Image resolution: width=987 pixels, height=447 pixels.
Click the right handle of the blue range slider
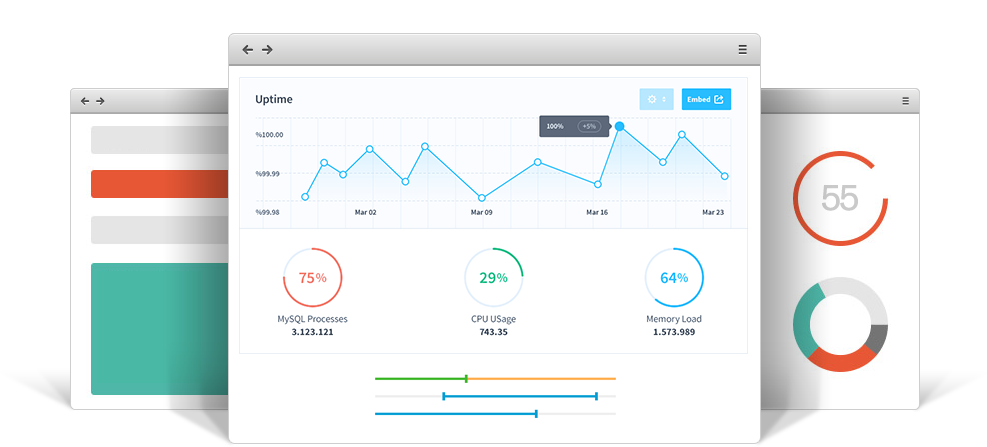click(x=597, y=396)
